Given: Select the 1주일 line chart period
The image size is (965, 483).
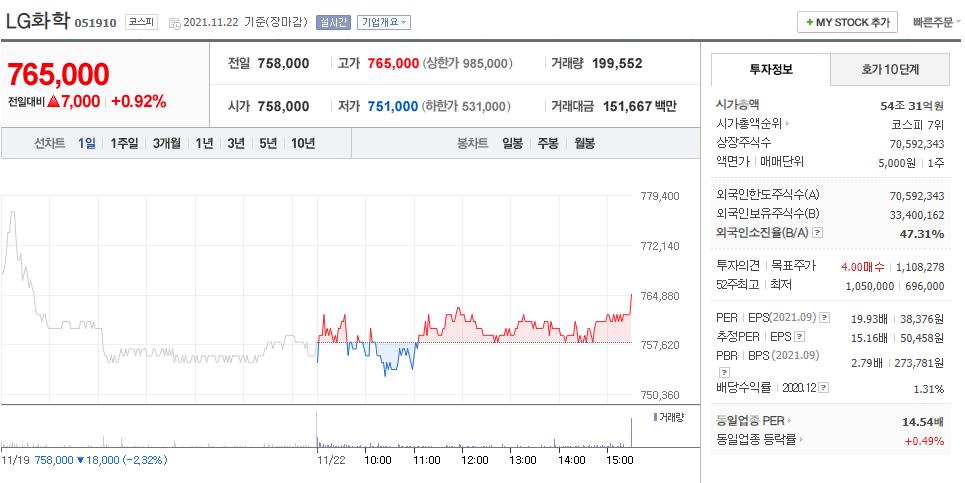Looking at the screenshot, I should coord(124,143).
